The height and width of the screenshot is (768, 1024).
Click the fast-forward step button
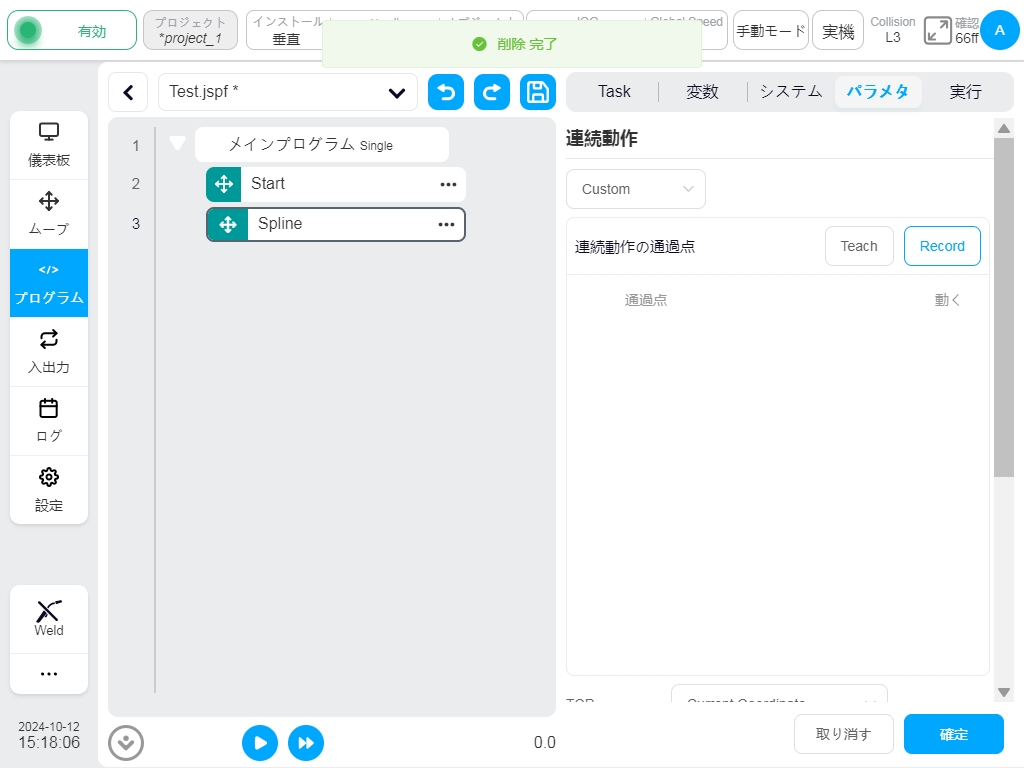pos(306,743)
